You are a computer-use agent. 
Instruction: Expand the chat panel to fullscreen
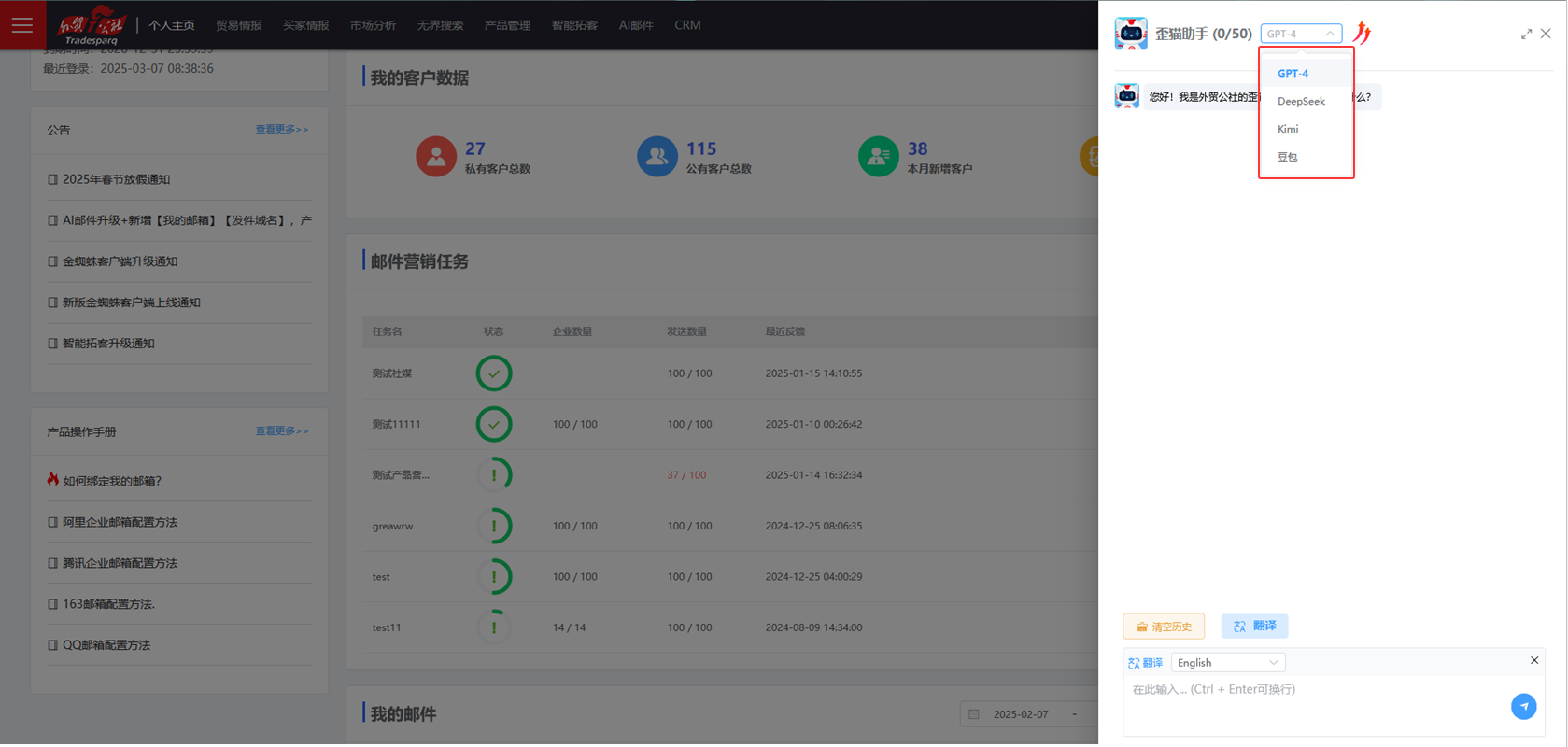click(1526, 34)
